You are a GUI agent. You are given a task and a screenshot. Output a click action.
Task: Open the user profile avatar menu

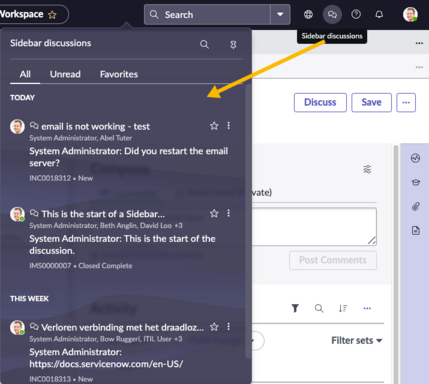point(410,14)
